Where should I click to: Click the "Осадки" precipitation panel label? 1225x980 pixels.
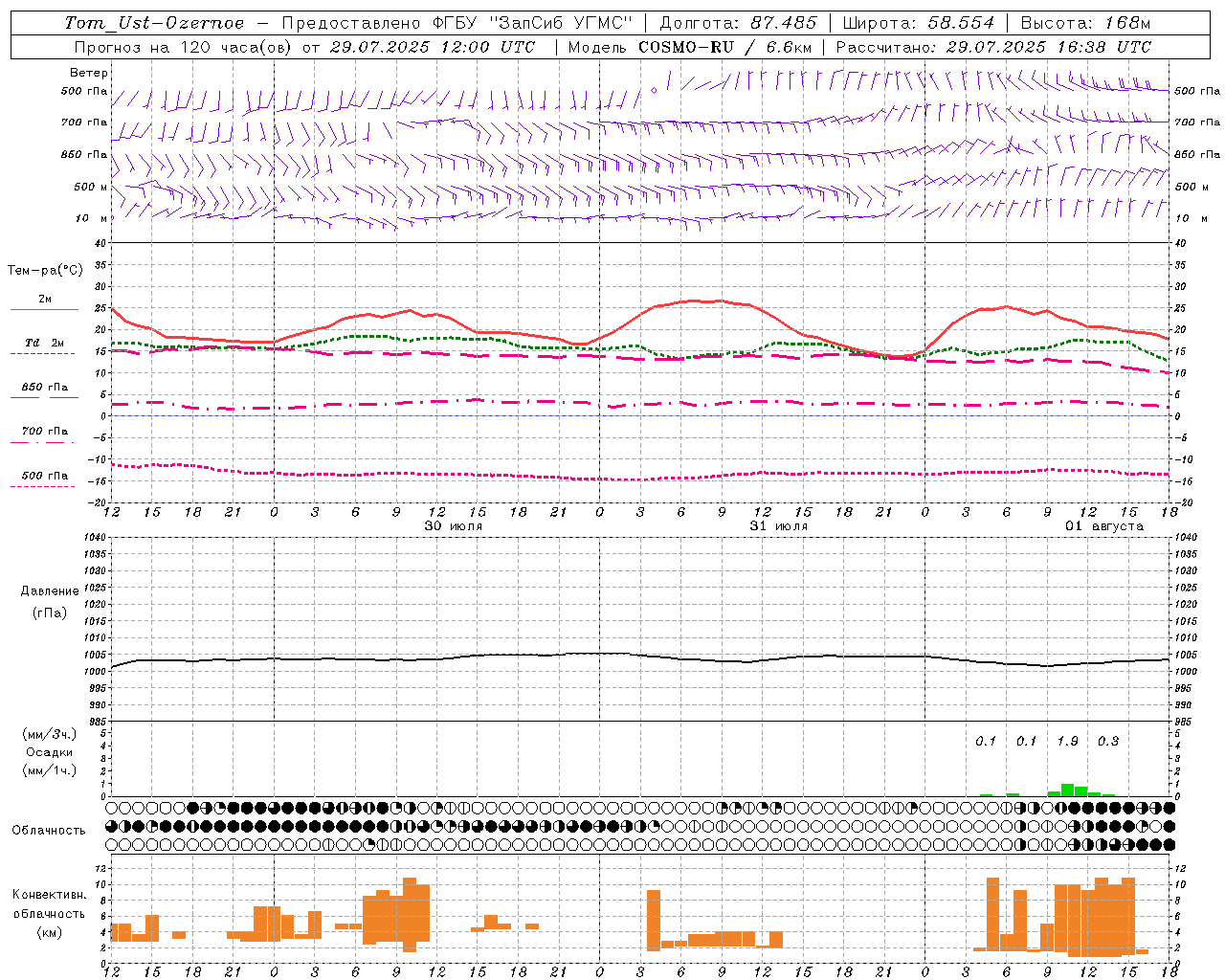point(50,752)
